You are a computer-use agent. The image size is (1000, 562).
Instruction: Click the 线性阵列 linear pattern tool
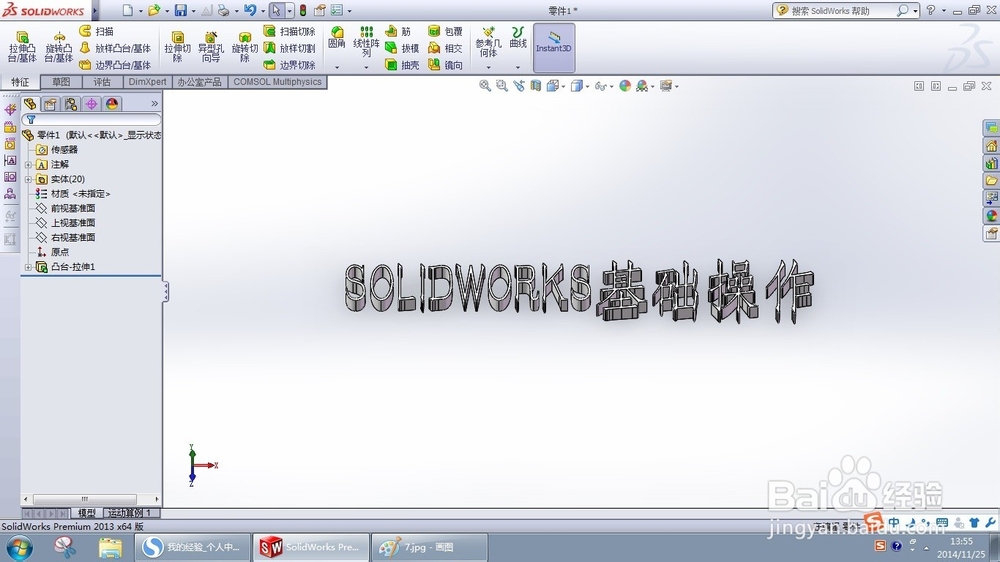click(366, 41)
